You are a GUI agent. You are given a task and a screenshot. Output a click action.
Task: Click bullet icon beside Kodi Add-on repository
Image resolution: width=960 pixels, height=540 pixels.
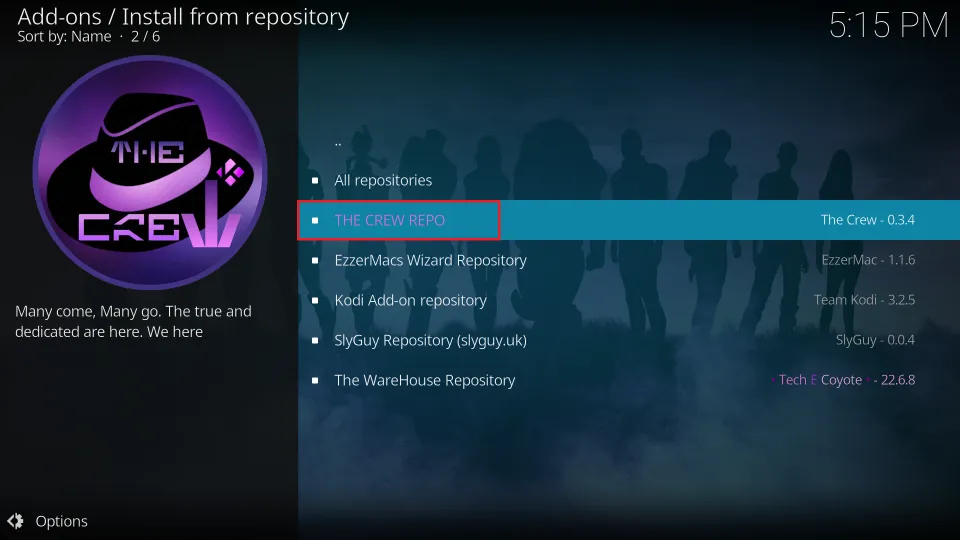[x=315, y=301]
